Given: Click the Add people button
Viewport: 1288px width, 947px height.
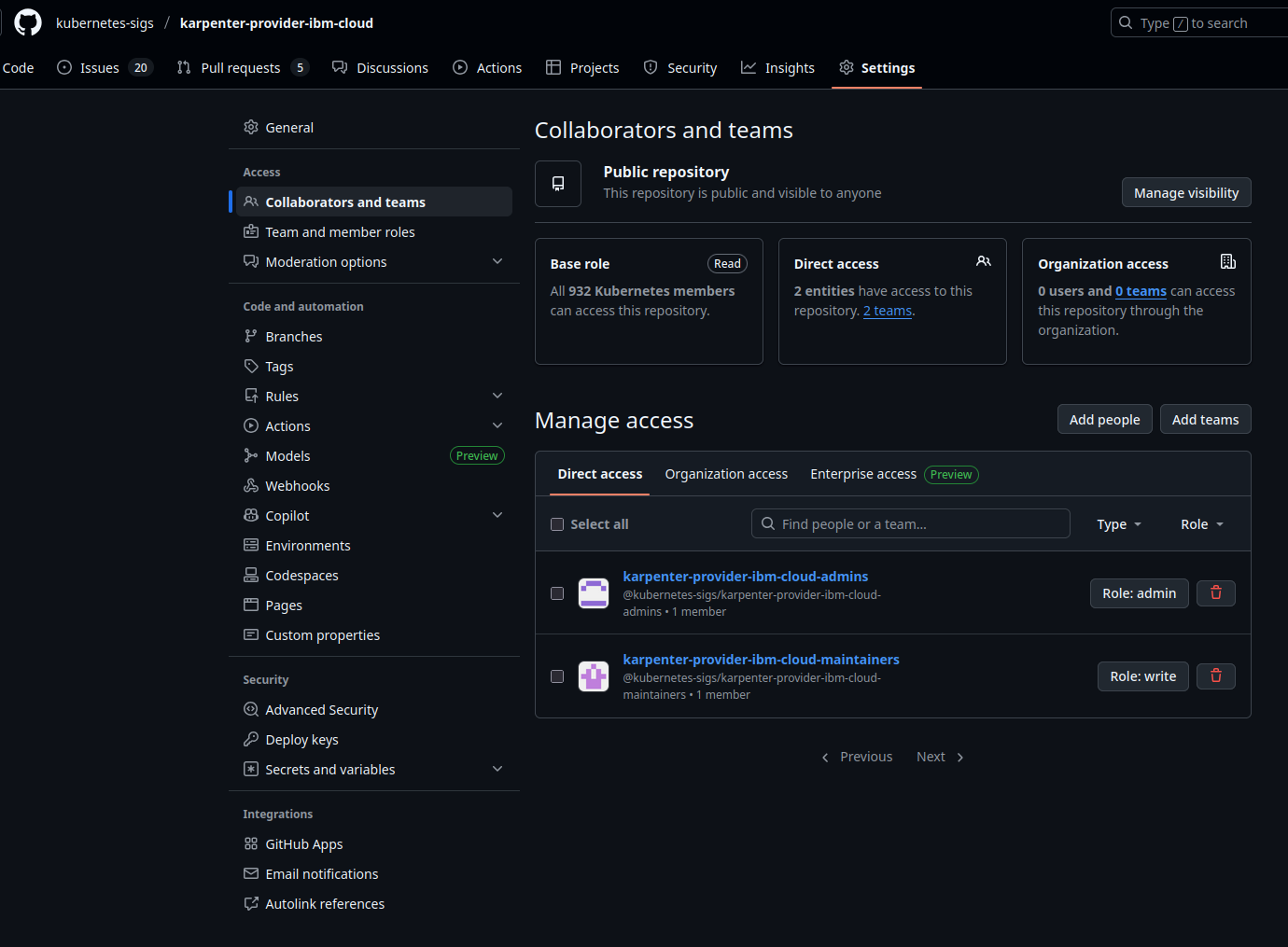Looking at the screenshot, I should tap(1104, 420).
